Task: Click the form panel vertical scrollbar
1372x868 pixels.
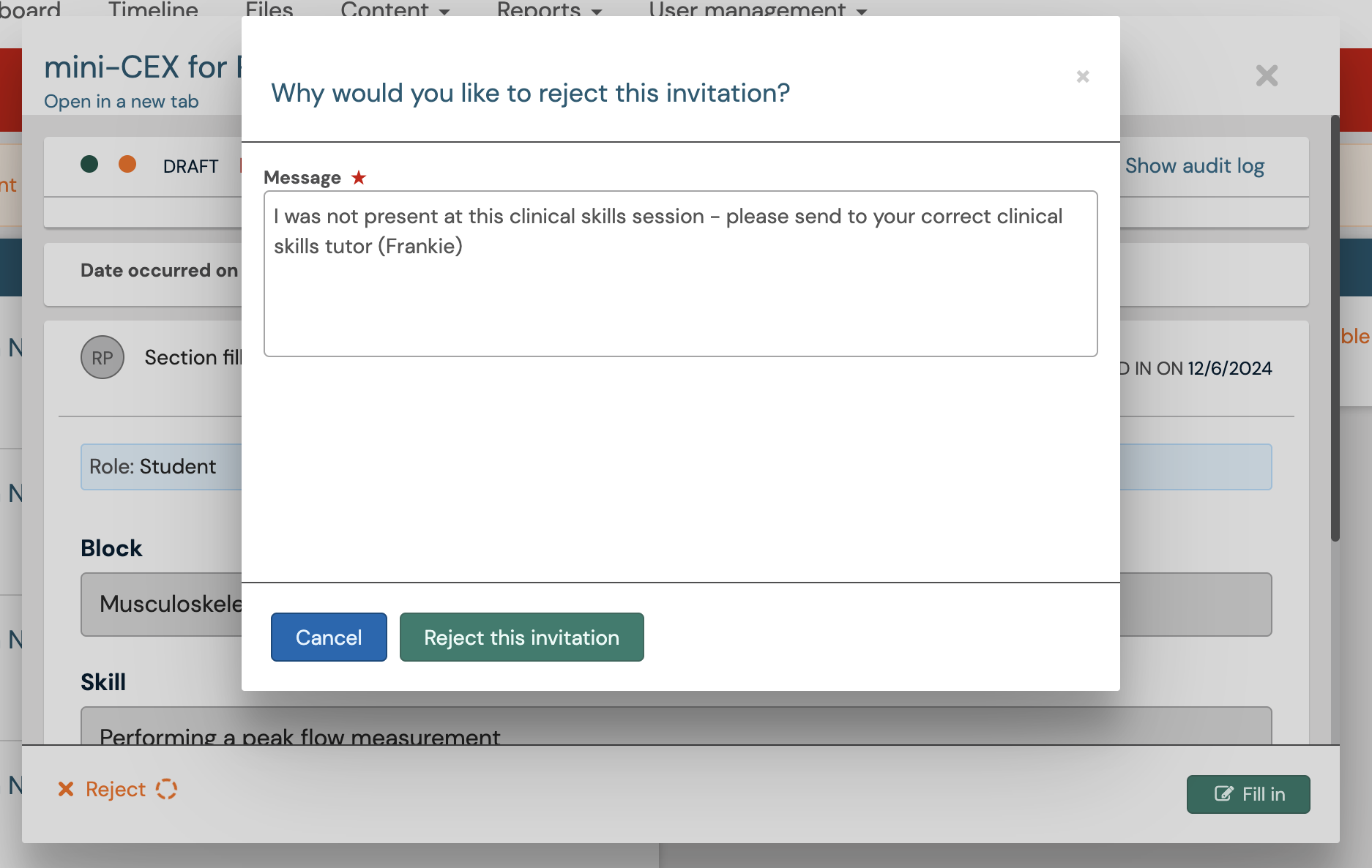Action: pyautogui.click(x=1335, y=329)
